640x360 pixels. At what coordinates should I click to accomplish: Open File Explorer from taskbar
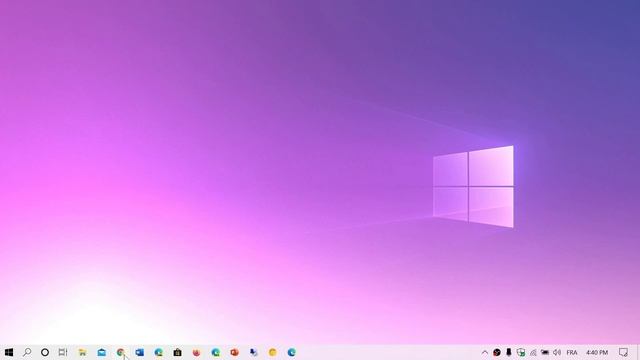(82, 352)
